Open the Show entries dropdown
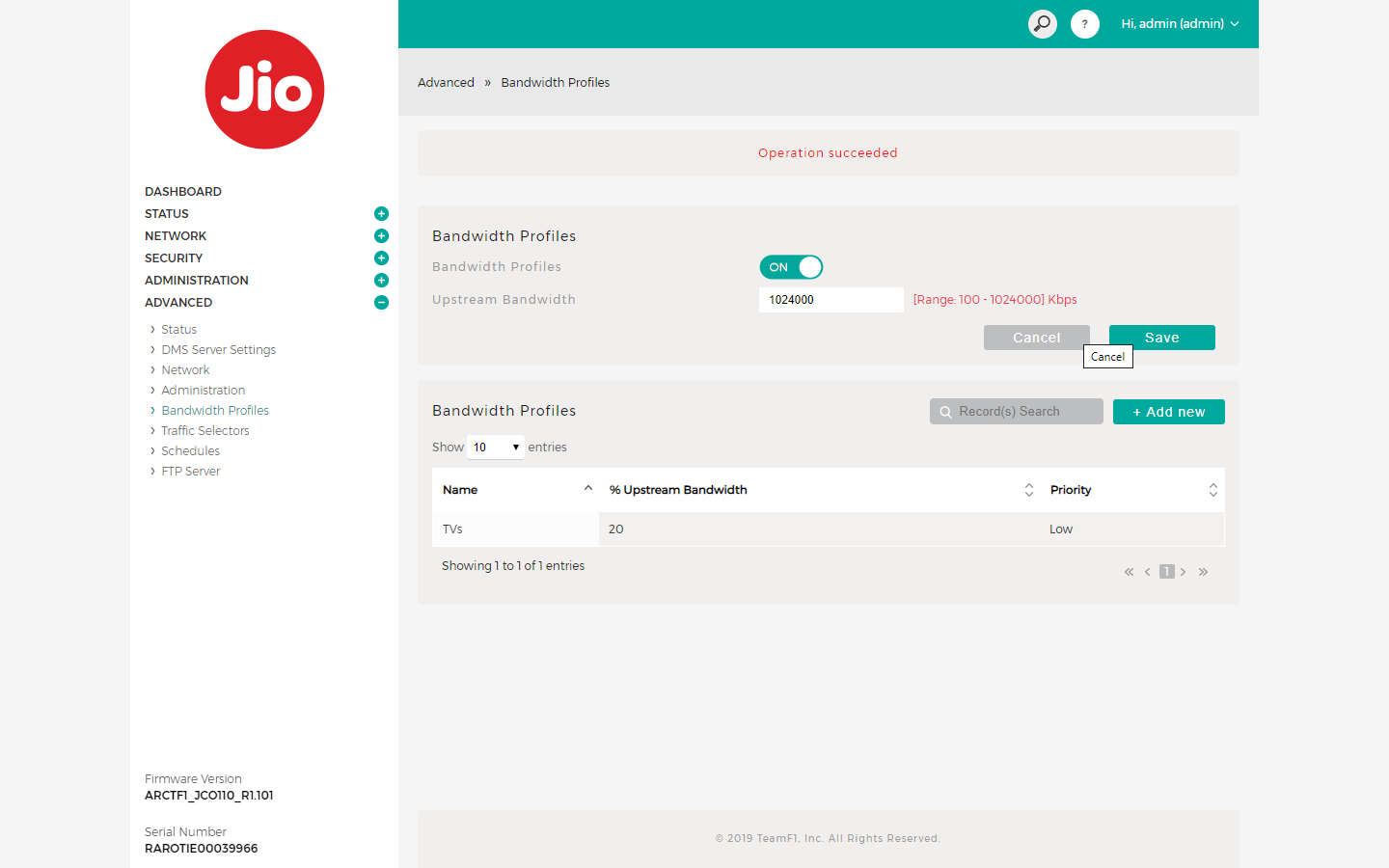 (x=496, y=448)
